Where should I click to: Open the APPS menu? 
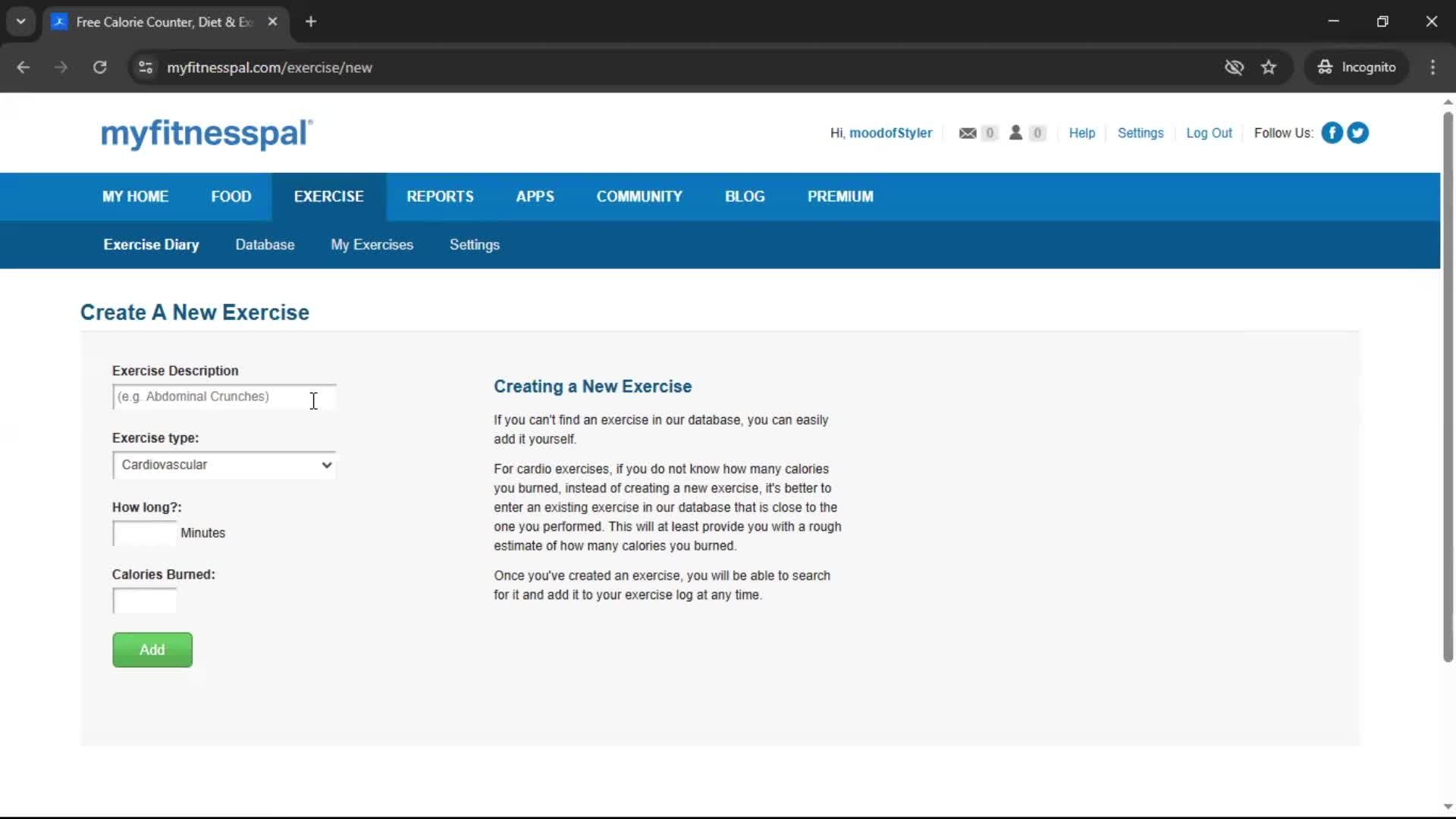point(535,196)
